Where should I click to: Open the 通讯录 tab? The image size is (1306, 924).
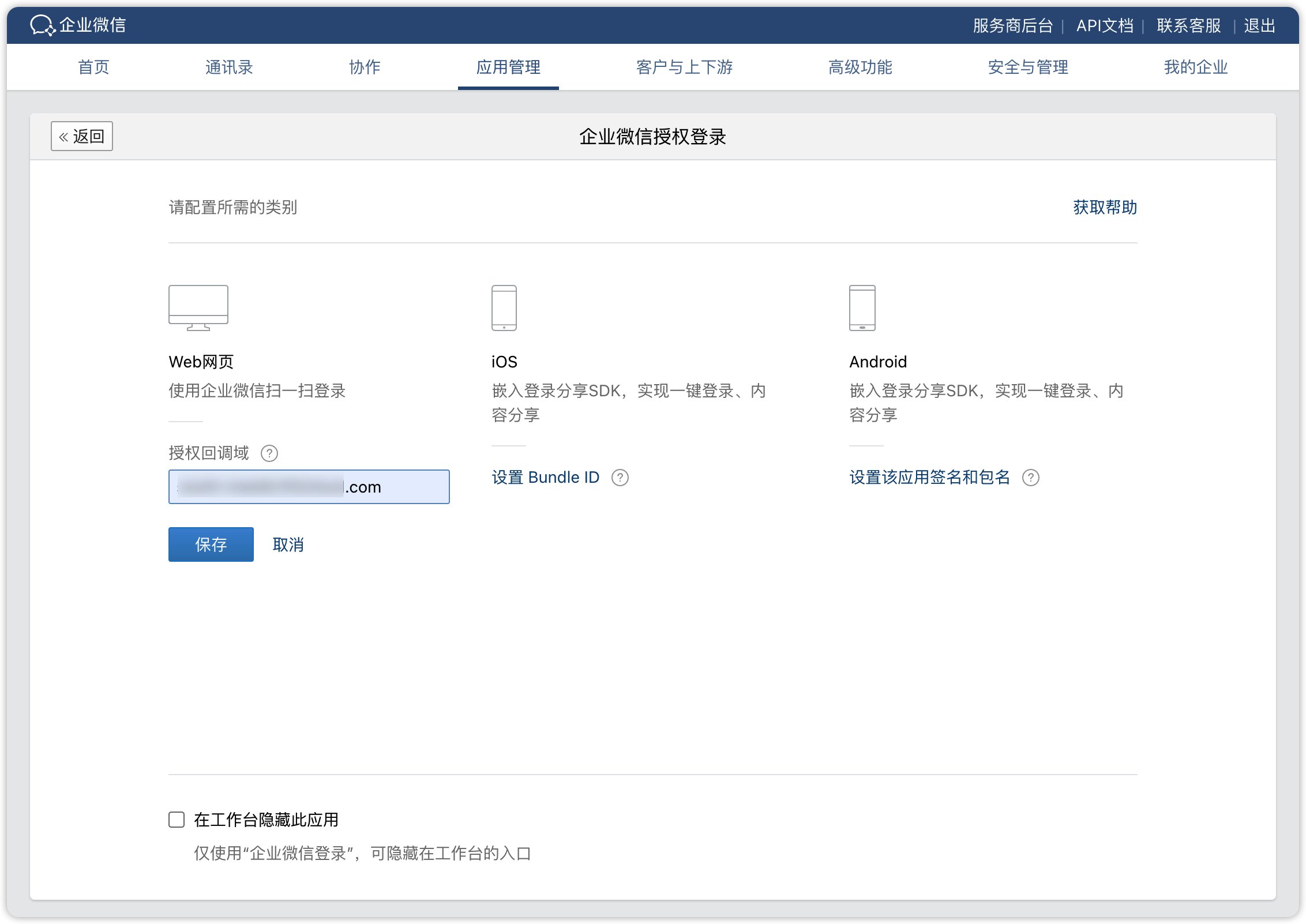click(229, 67)
